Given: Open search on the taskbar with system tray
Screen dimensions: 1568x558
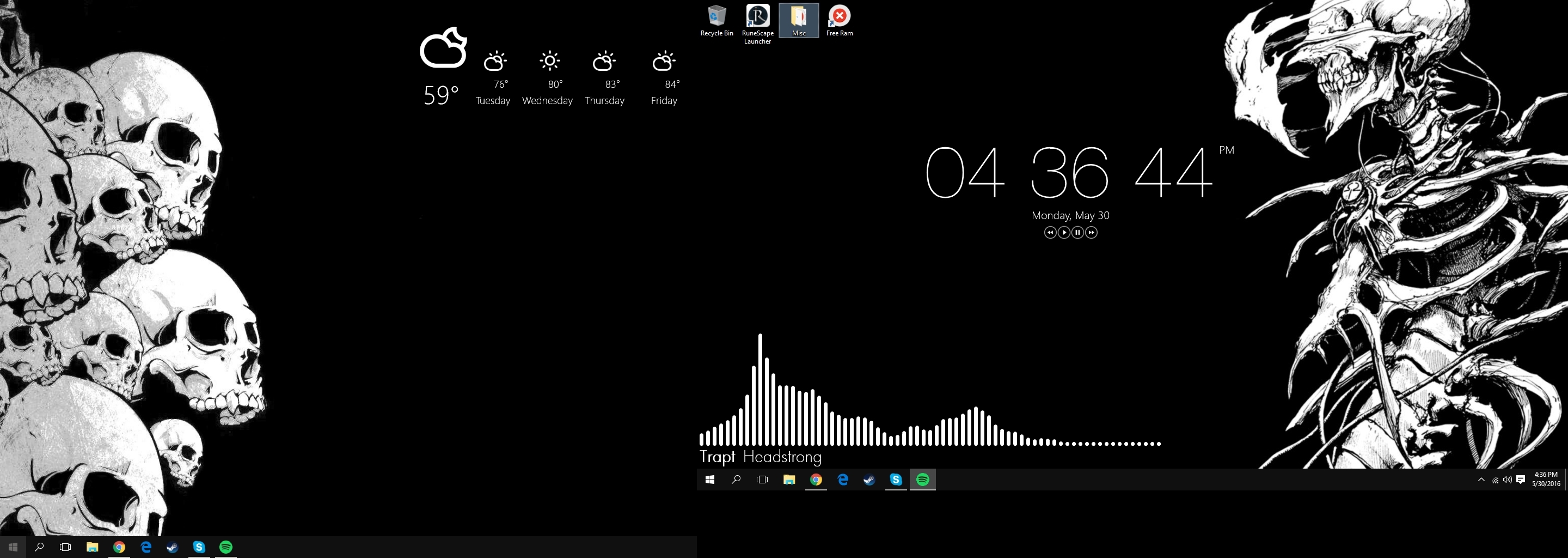Looking at the screenshot, I should pos(736,480).
